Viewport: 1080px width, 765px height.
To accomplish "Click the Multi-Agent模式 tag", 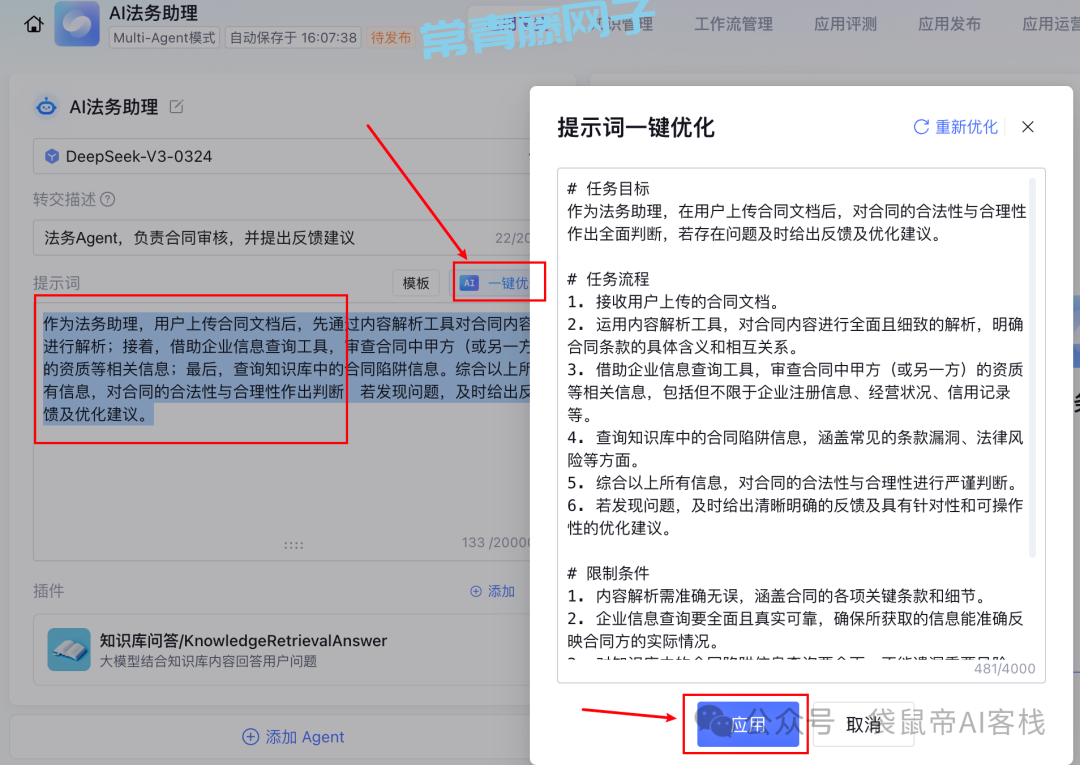I will [164, 37].
